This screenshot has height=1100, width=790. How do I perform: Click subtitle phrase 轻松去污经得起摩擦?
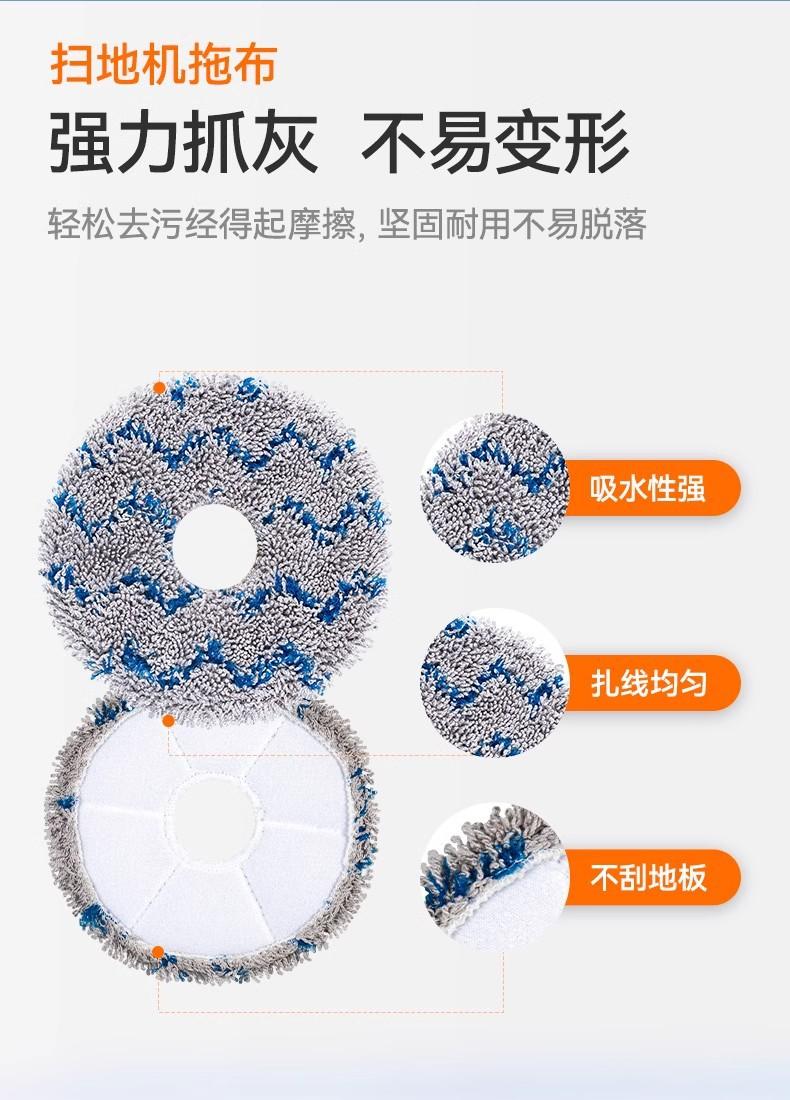pos(202,224)
